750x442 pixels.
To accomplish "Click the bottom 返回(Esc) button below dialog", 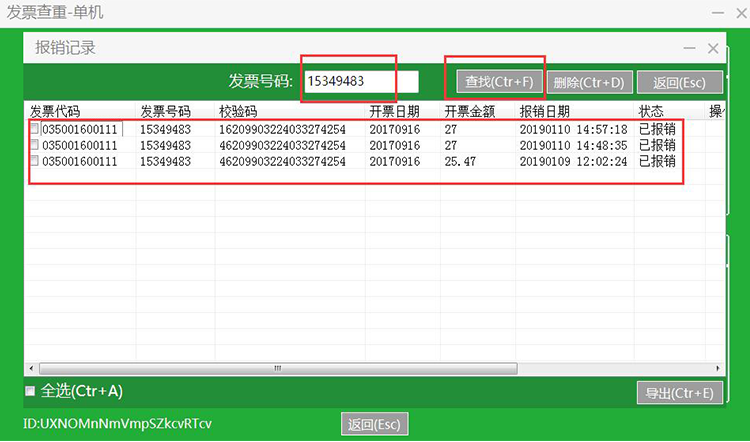I will click(x=374, y=424).
